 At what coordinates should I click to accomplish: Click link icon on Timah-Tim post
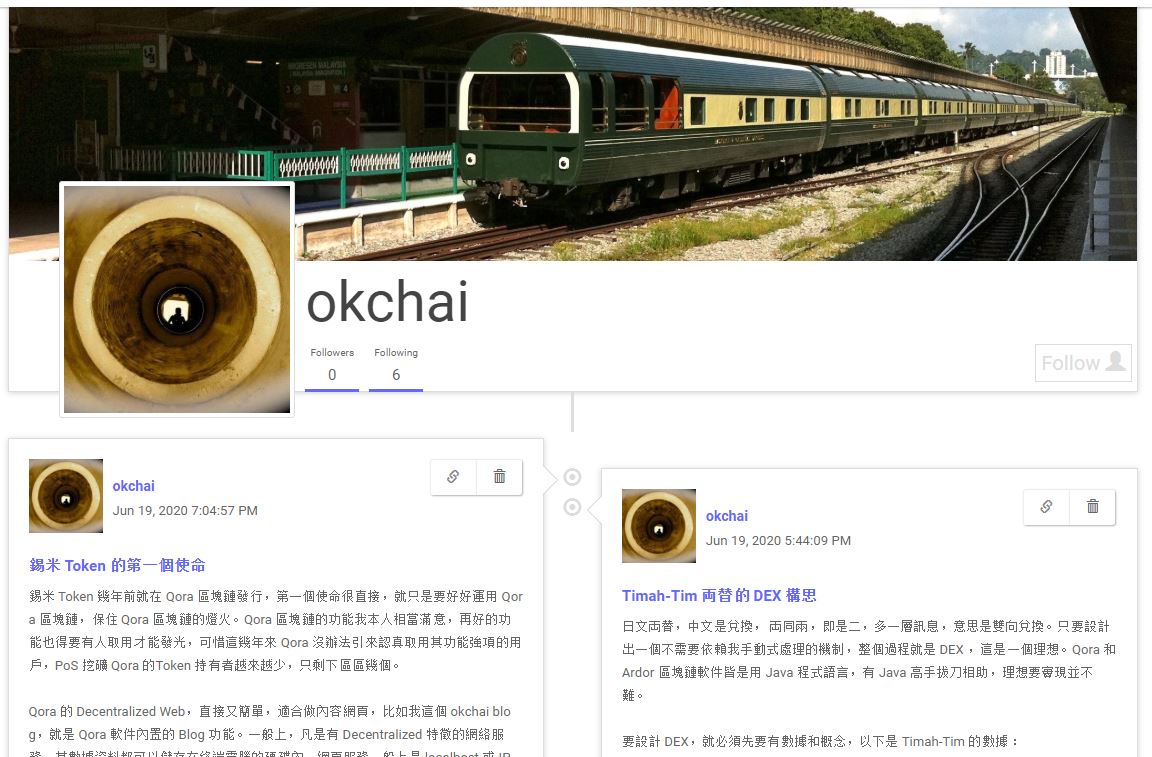pos(1046,506)
